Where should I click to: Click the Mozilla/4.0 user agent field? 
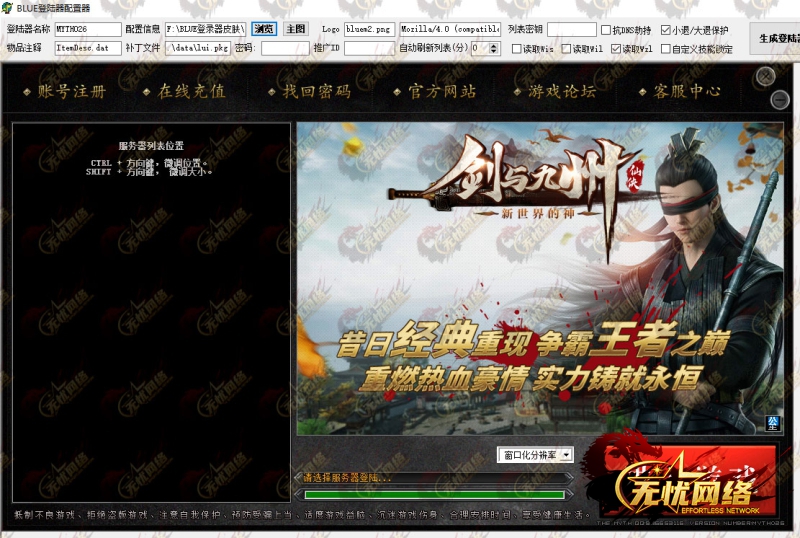(x=450, y=30)
